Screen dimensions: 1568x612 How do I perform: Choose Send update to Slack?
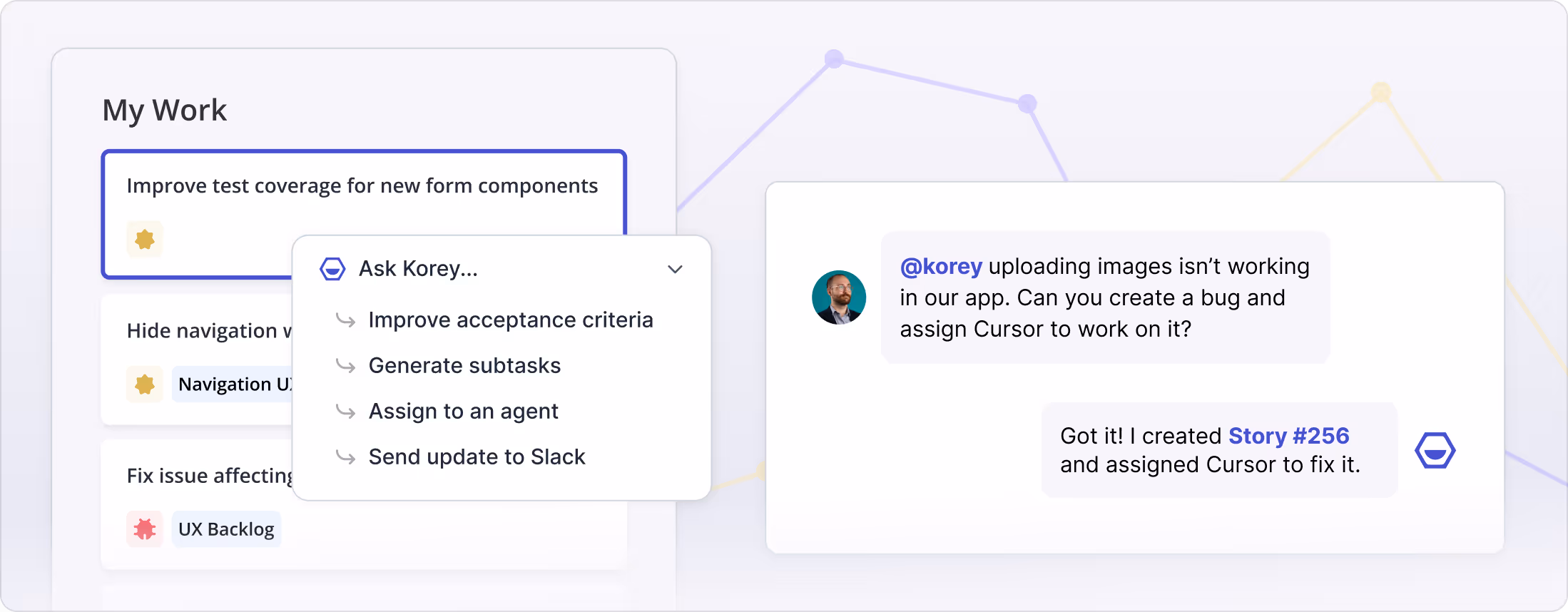(x=477, y=457)
